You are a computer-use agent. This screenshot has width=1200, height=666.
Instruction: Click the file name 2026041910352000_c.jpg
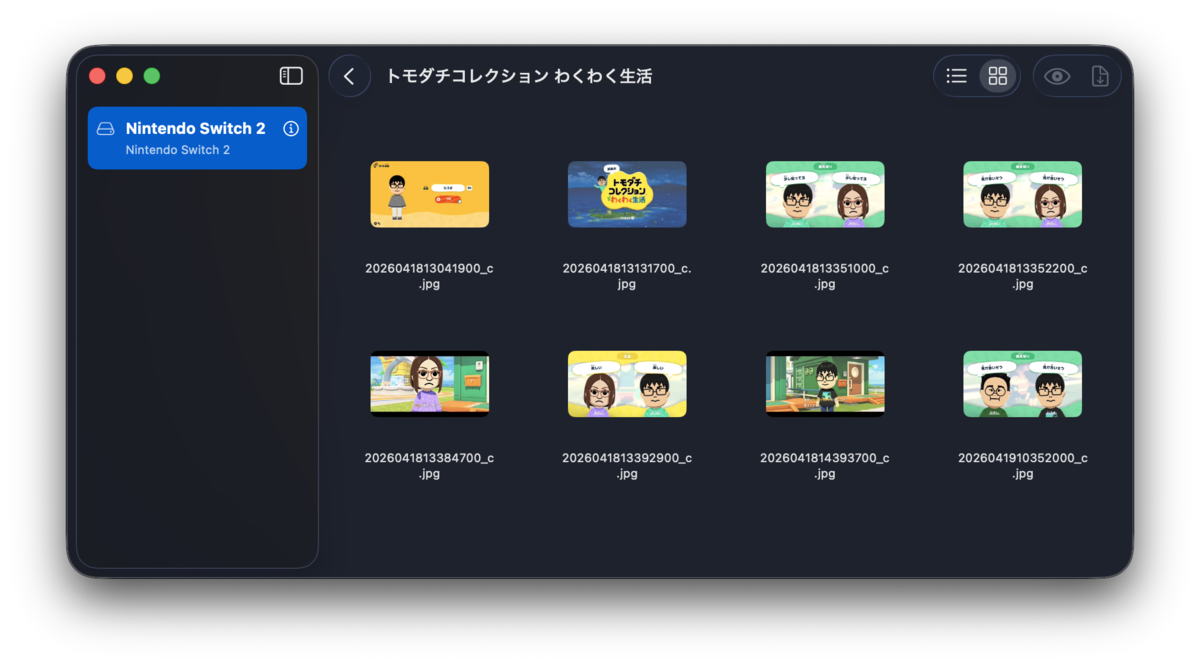pyautogui.click(x=1023, y=466)
